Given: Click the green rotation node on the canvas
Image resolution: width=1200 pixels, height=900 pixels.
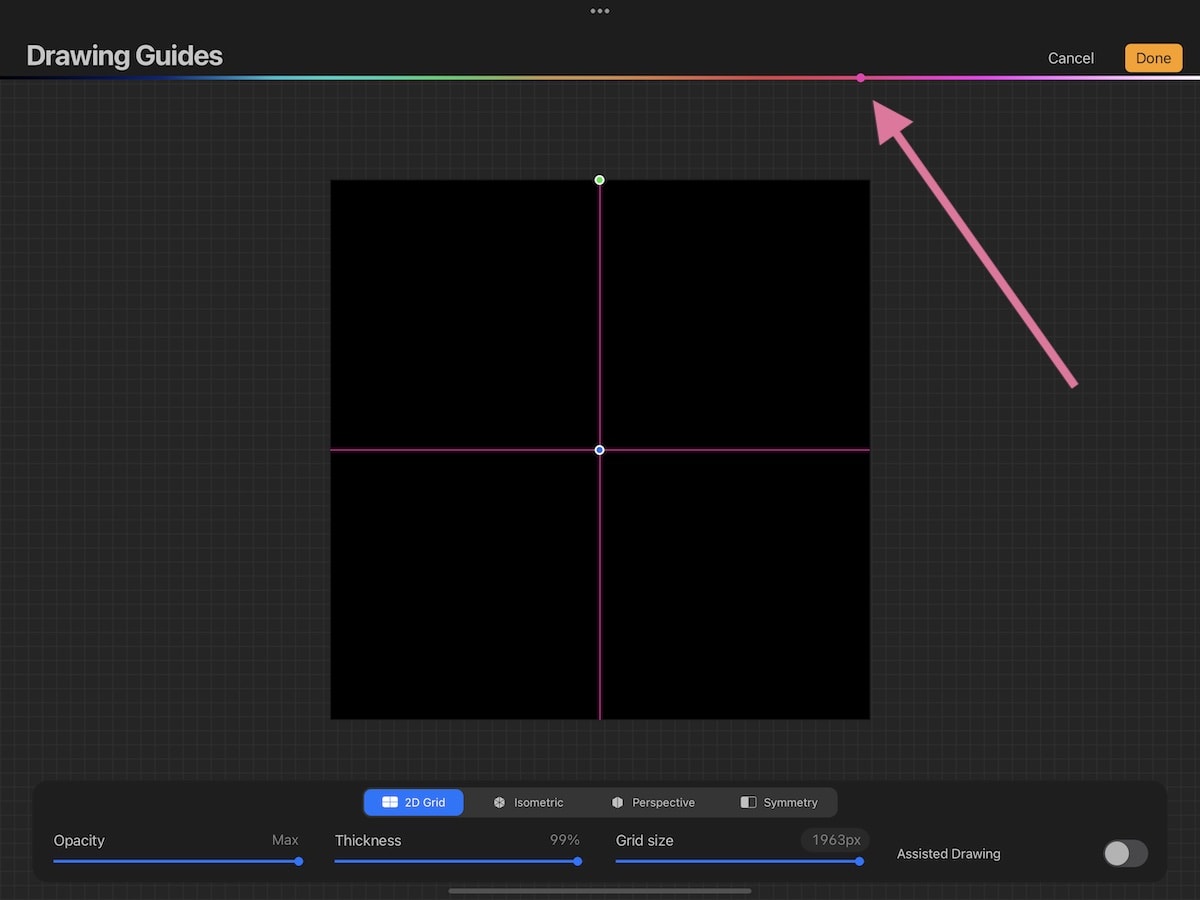Looking at the screenshot, I should point(599,180).
